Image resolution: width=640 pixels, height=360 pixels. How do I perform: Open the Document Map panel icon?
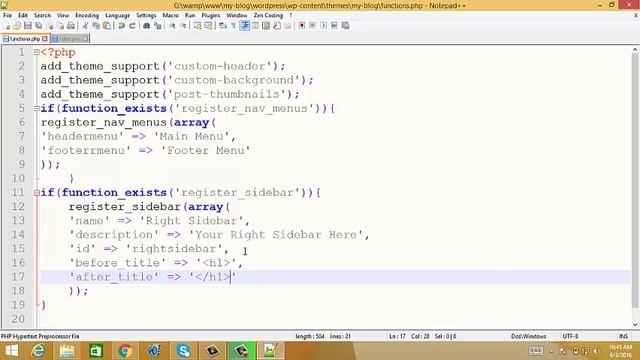(266, 26)
